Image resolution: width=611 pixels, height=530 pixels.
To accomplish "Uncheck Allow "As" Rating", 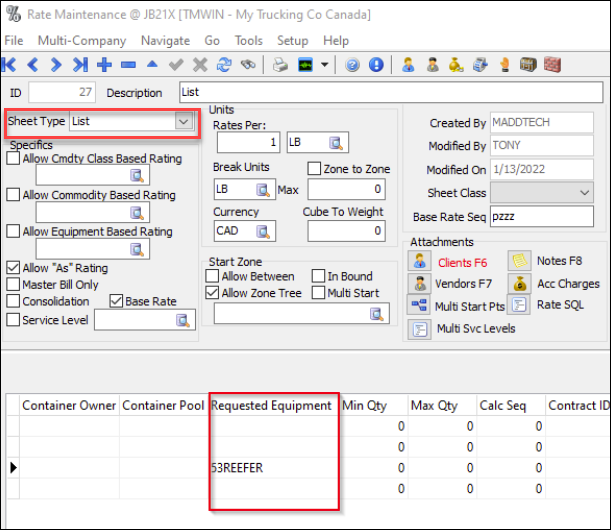I will click(x=13, y=268).
